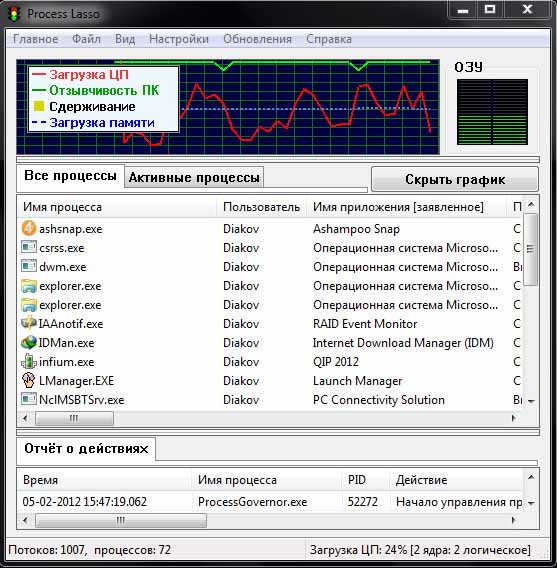Click the CPU load graph area

tap(228, 107)
